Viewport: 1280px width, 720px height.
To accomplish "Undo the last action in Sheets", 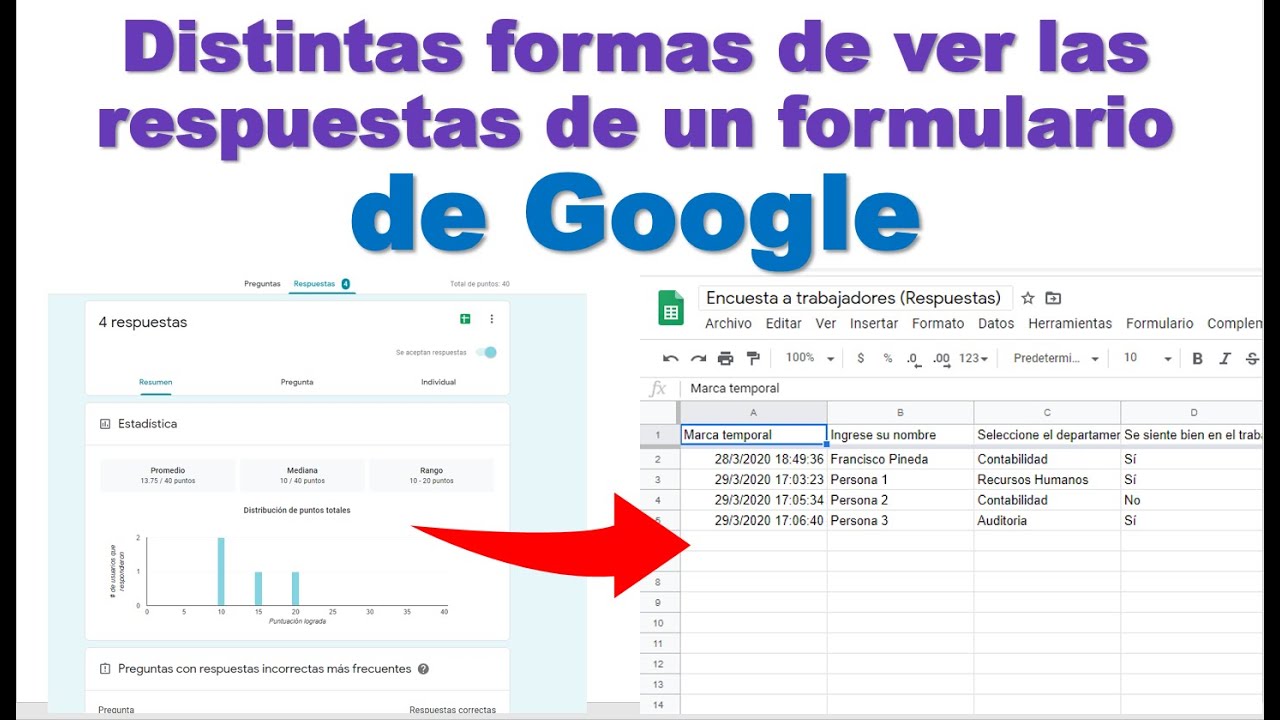I will 670,358.
